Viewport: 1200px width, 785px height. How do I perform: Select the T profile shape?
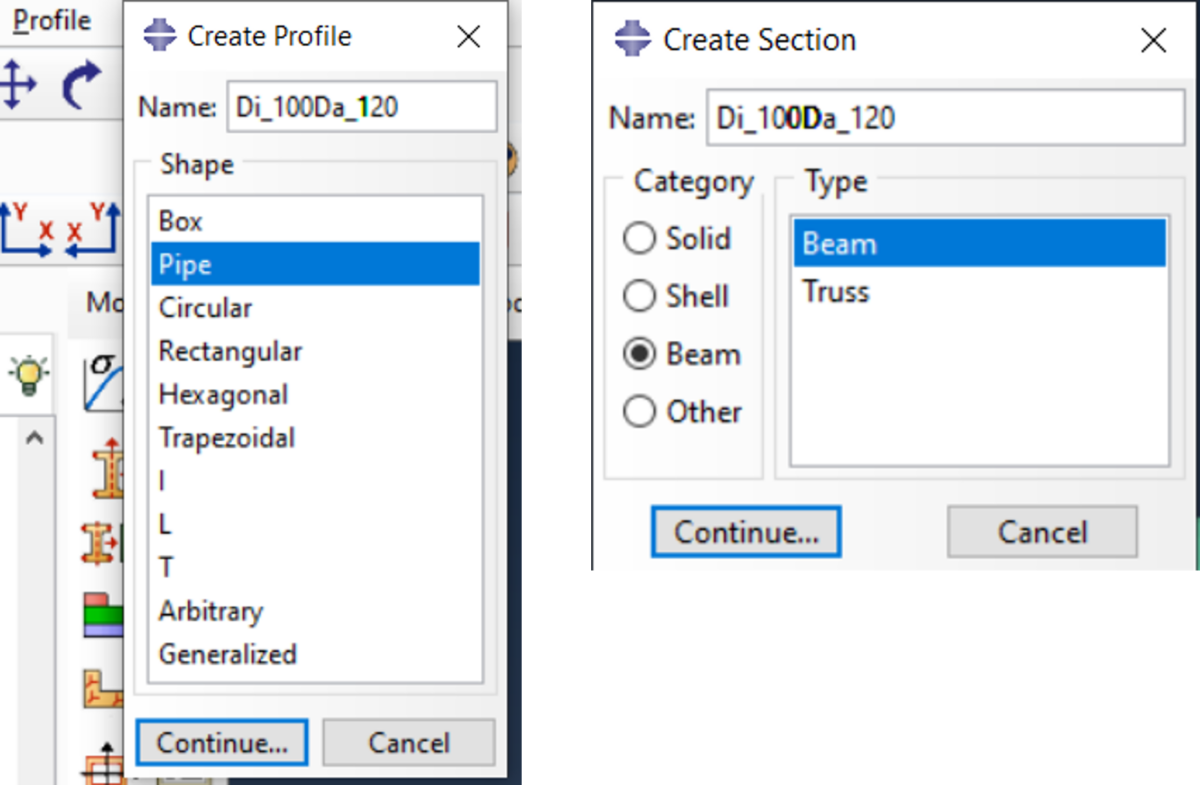point(315,567)
